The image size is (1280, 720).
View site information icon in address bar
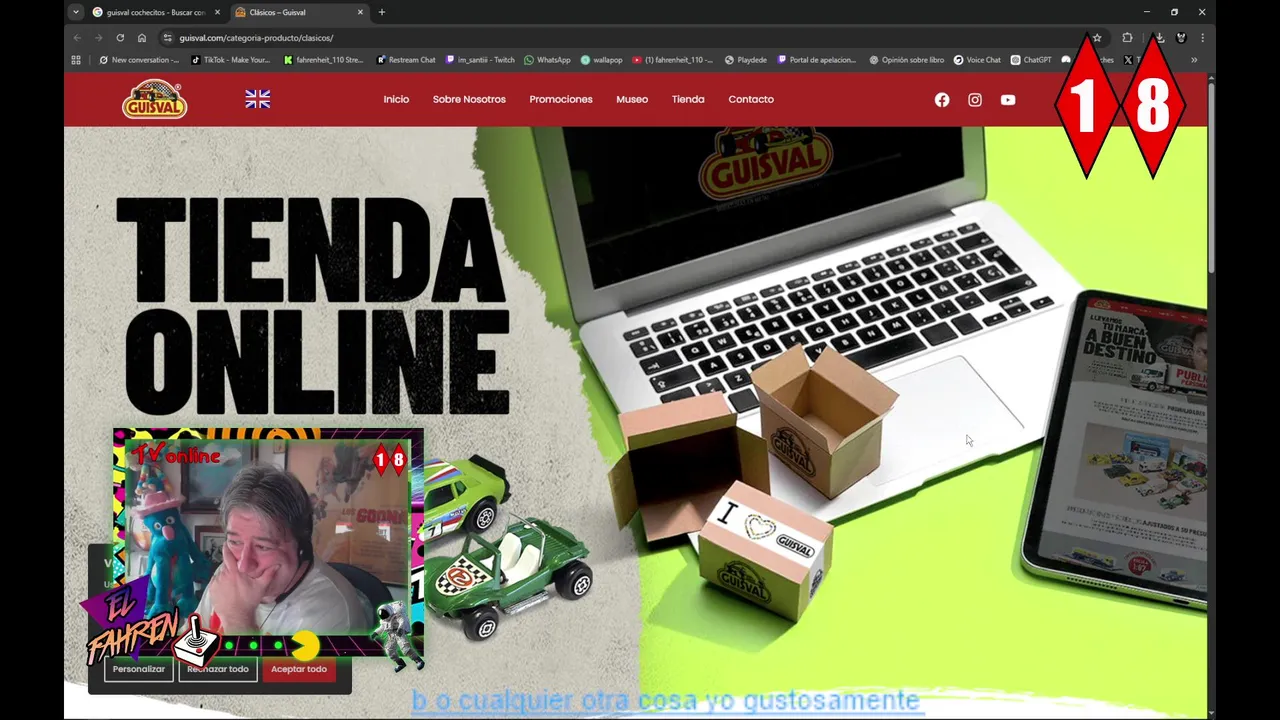168,38
